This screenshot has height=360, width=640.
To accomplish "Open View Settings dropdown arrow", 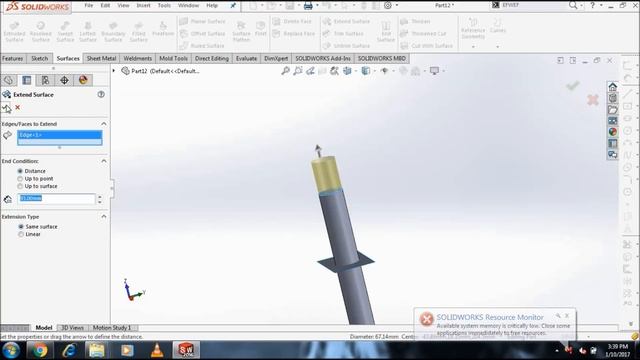I will coord(443,71).
